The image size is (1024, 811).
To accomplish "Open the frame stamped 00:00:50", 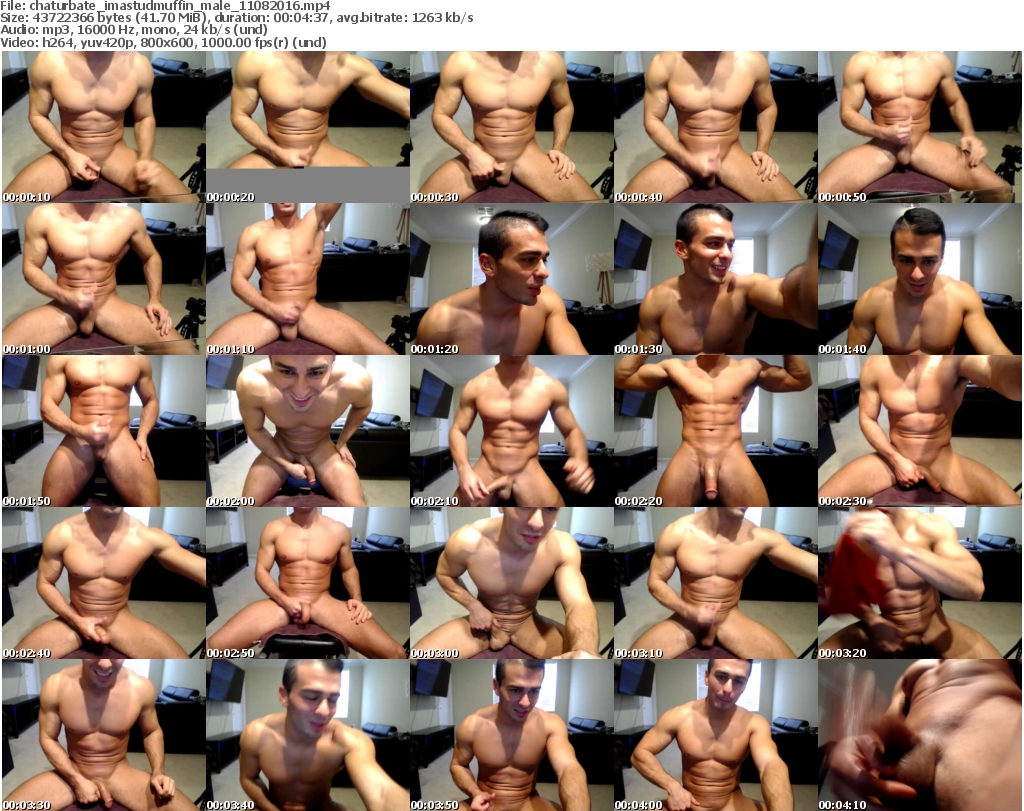I will tap(920, 127).
